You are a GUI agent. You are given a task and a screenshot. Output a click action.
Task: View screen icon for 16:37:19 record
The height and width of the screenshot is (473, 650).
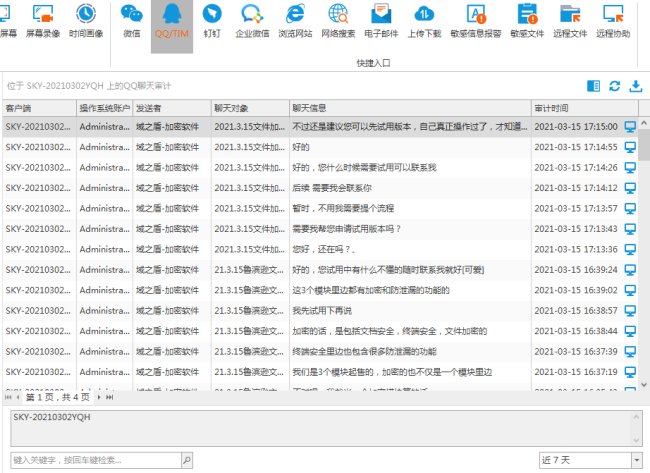pyautogui.click(x=630, y=372)
